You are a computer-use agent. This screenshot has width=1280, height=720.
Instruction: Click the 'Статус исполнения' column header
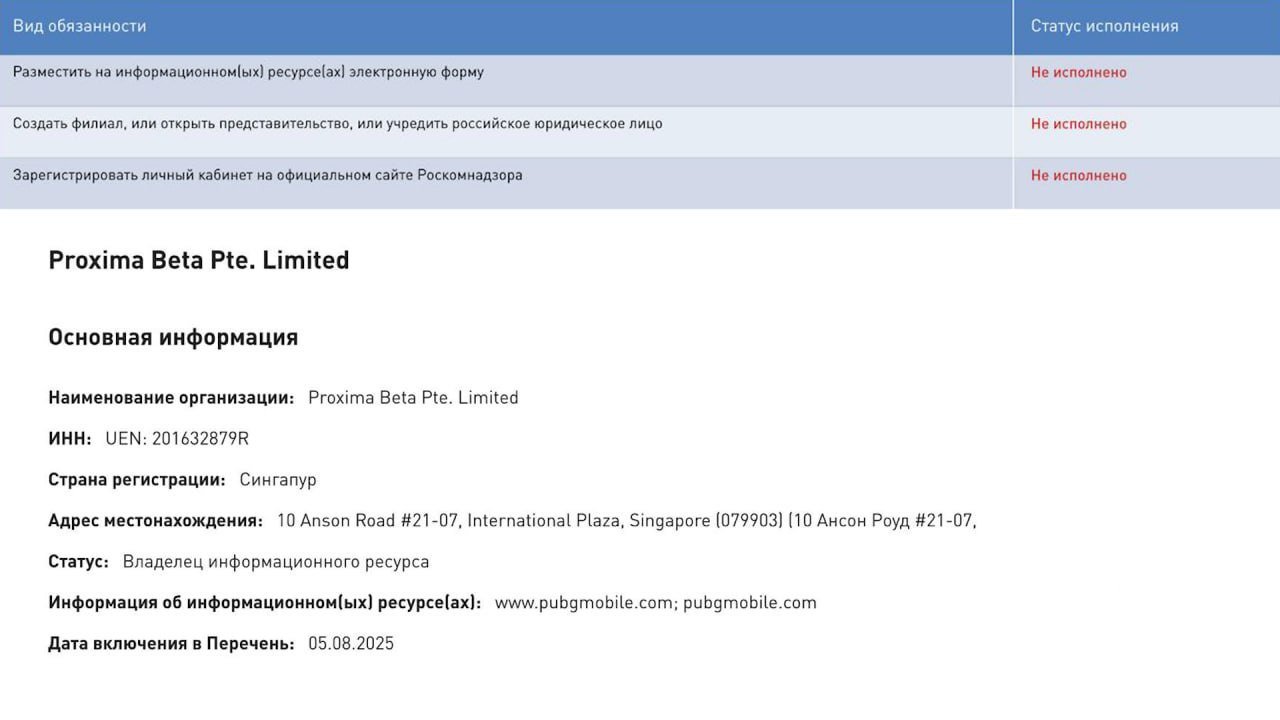point(1104,26)
